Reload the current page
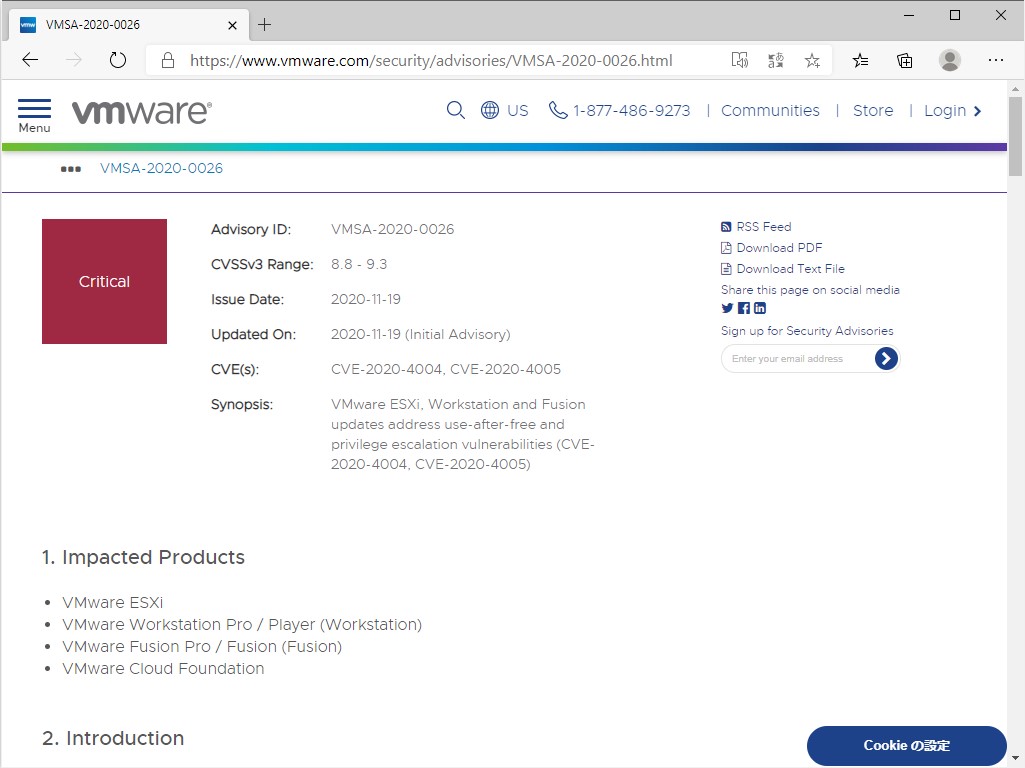 tap(118, 61)
